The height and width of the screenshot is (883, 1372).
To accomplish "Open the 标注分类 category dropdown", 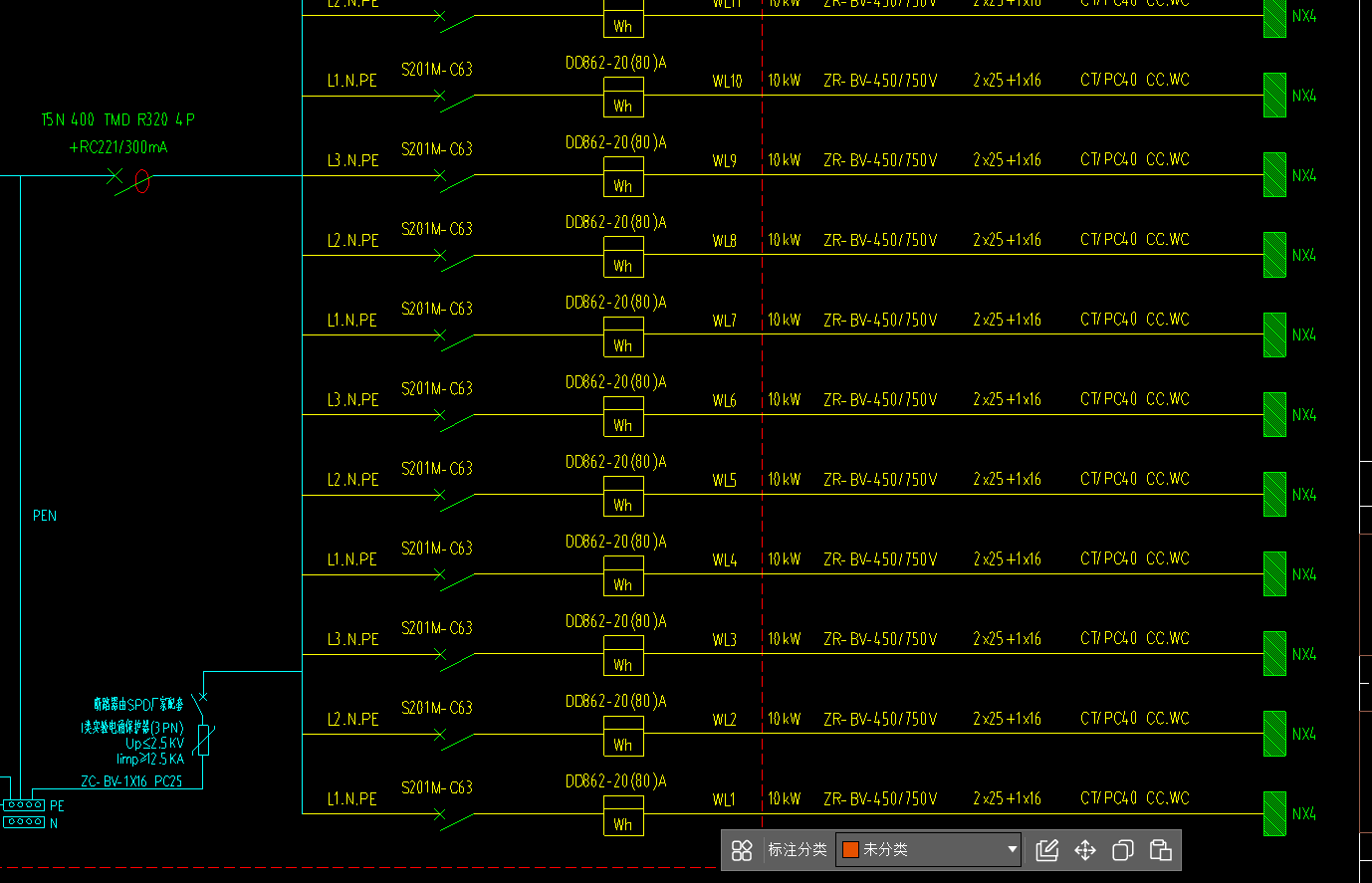I will pos(928,850).
